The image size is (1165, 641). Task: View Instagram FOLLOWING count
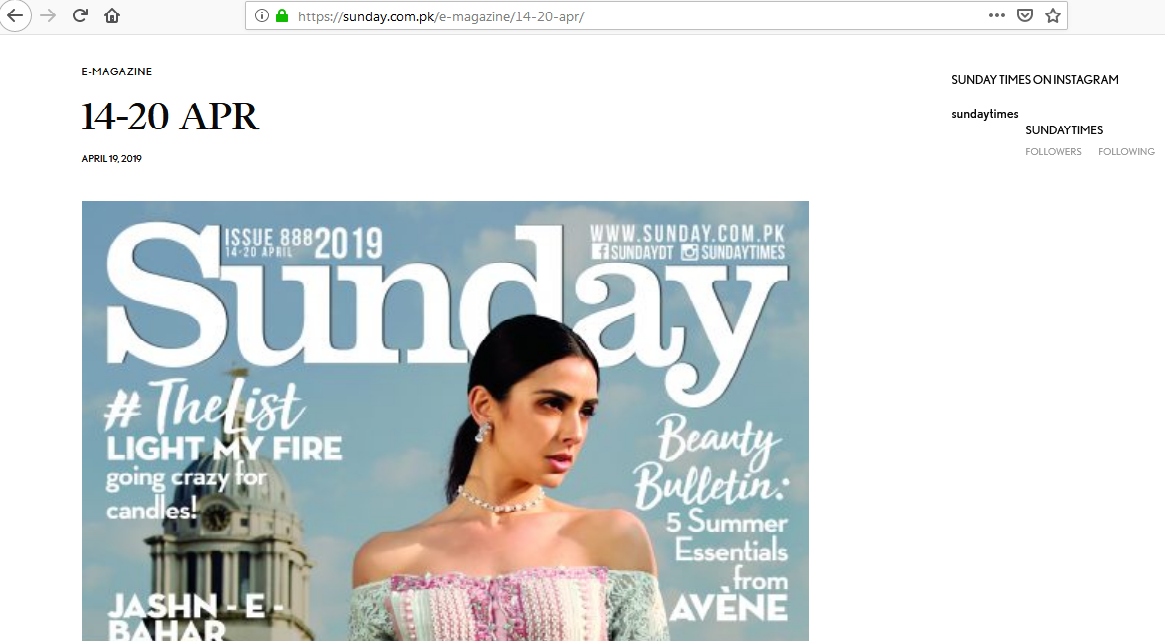click(x=1126, y=152)
